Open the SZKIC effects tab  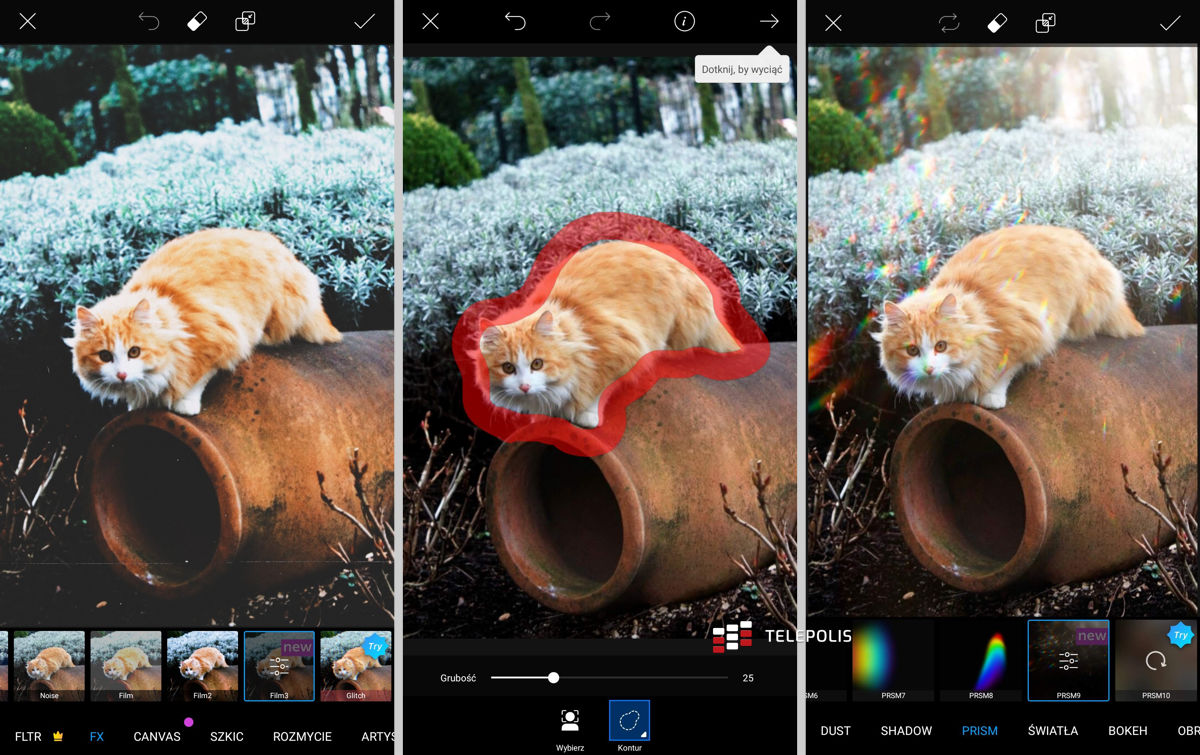pyautogui.click(x=227, y=736)
